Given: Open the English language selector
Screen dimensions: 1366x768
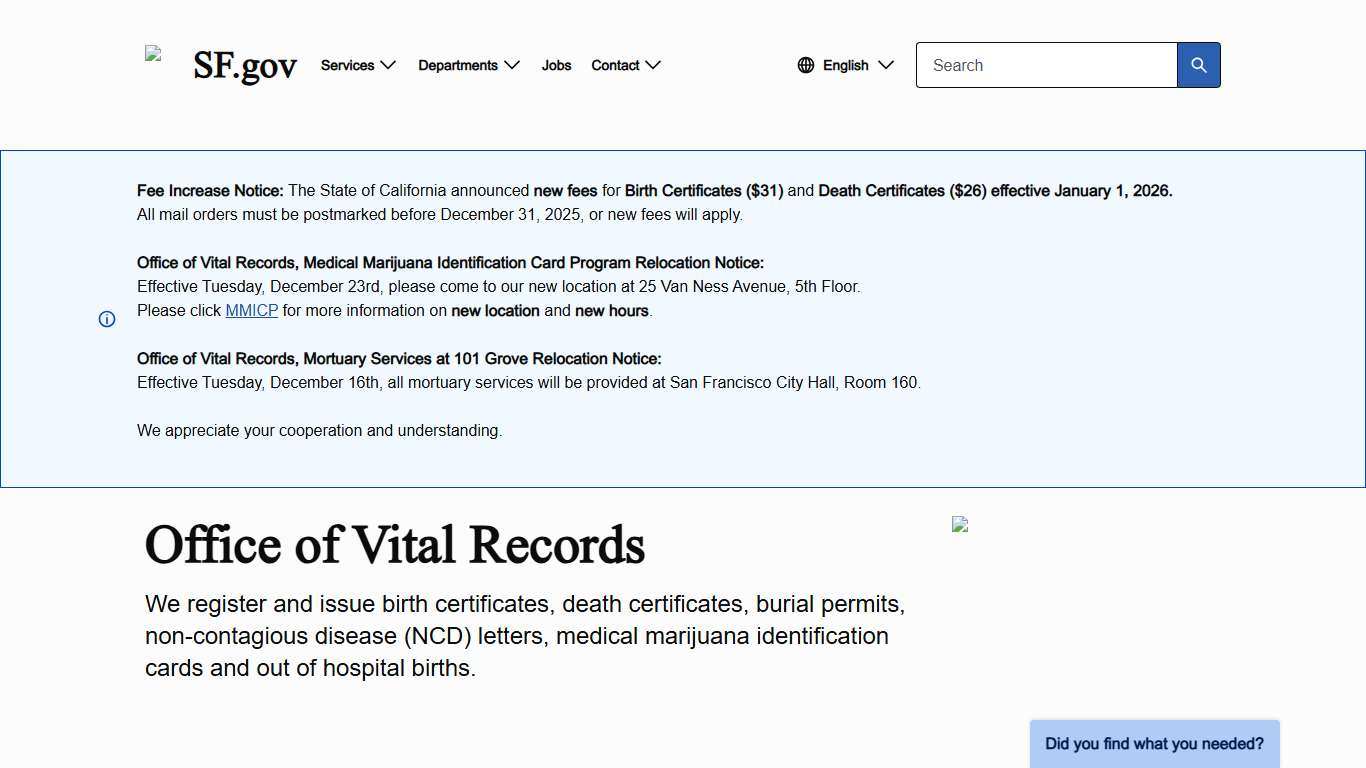Looking at the screenshot, I should pyautogui.click(x=845, y=65).
